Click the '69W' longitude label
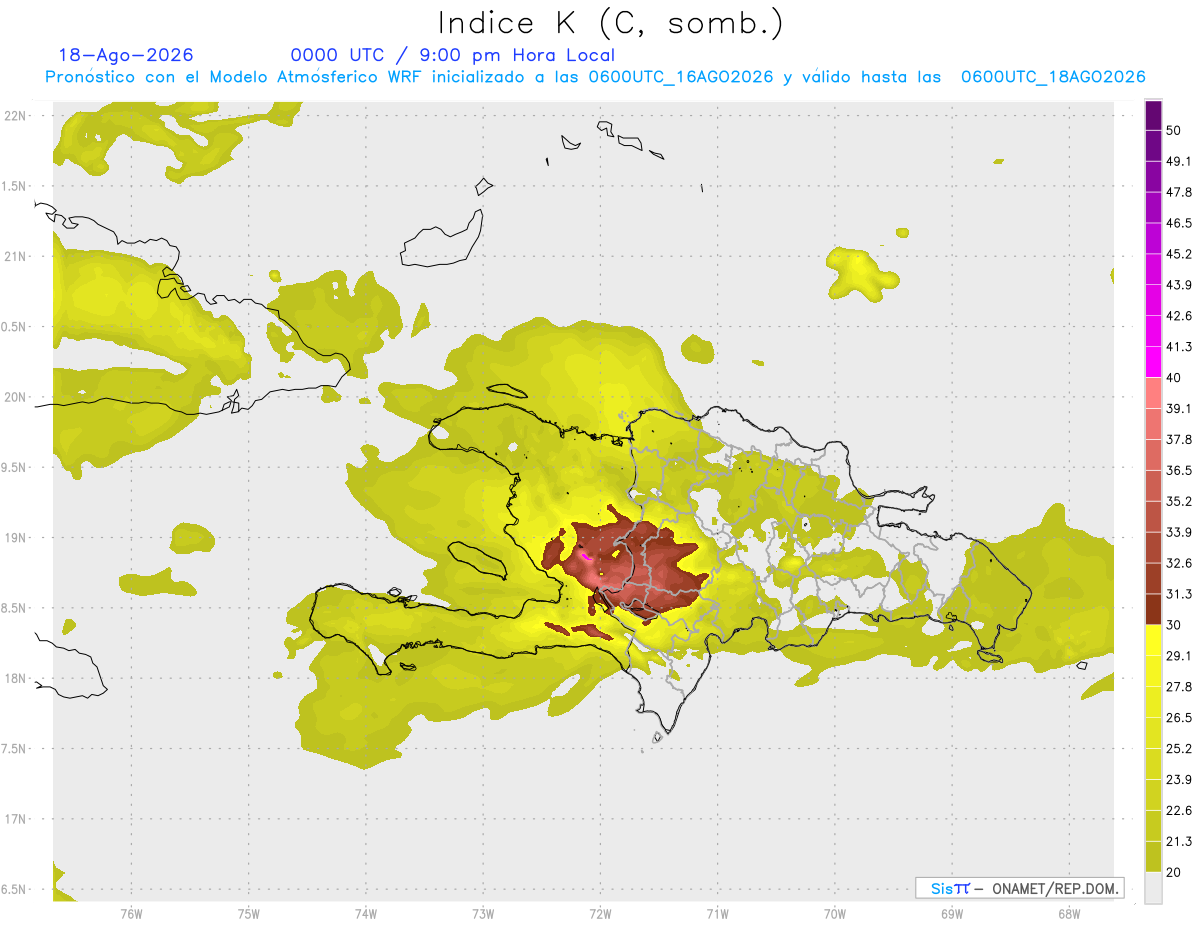 click(x=952, y=914)
